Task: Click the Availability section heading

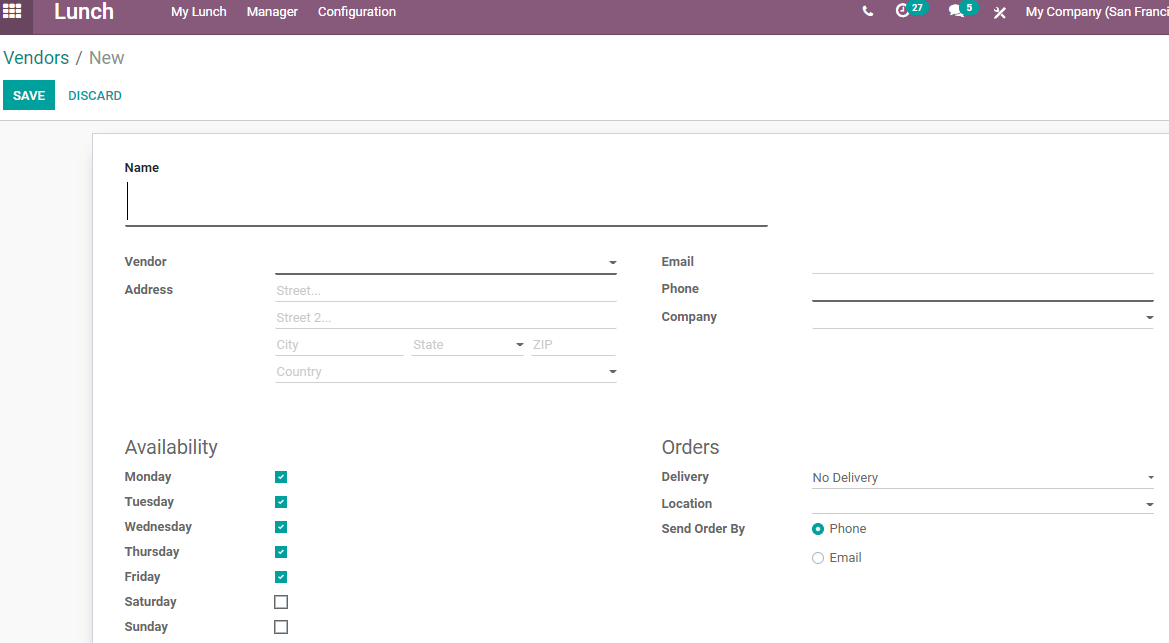Action: [x=171, y=447]
